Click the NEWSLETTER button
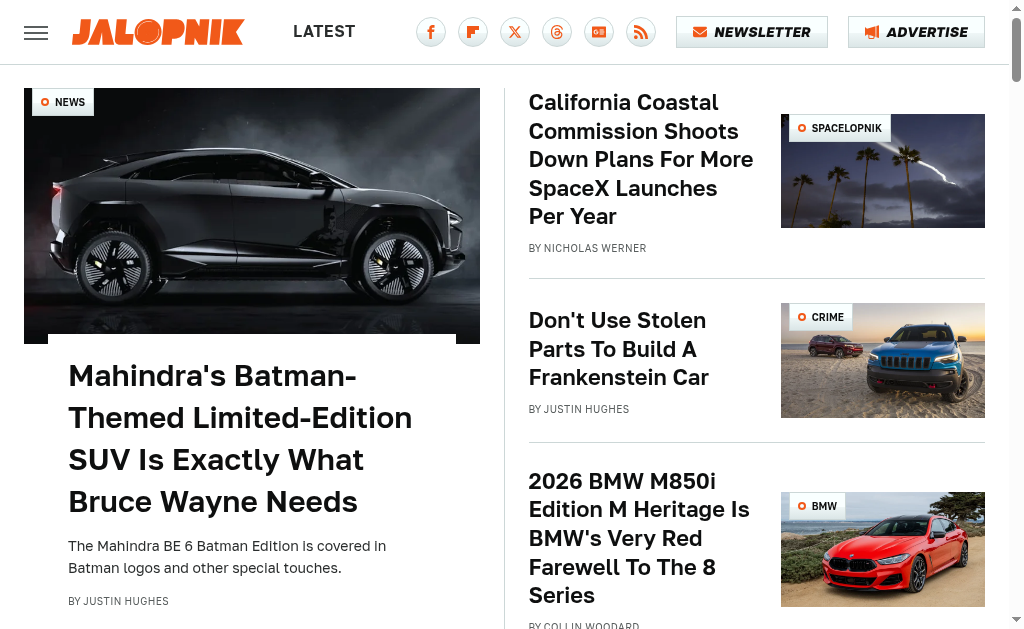Image resolution: width=1024 pixels, height=629 pixels. 752,32
